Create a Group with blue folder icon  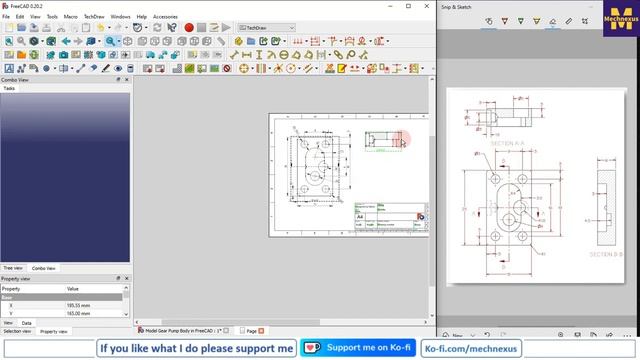tap(251, 41)
